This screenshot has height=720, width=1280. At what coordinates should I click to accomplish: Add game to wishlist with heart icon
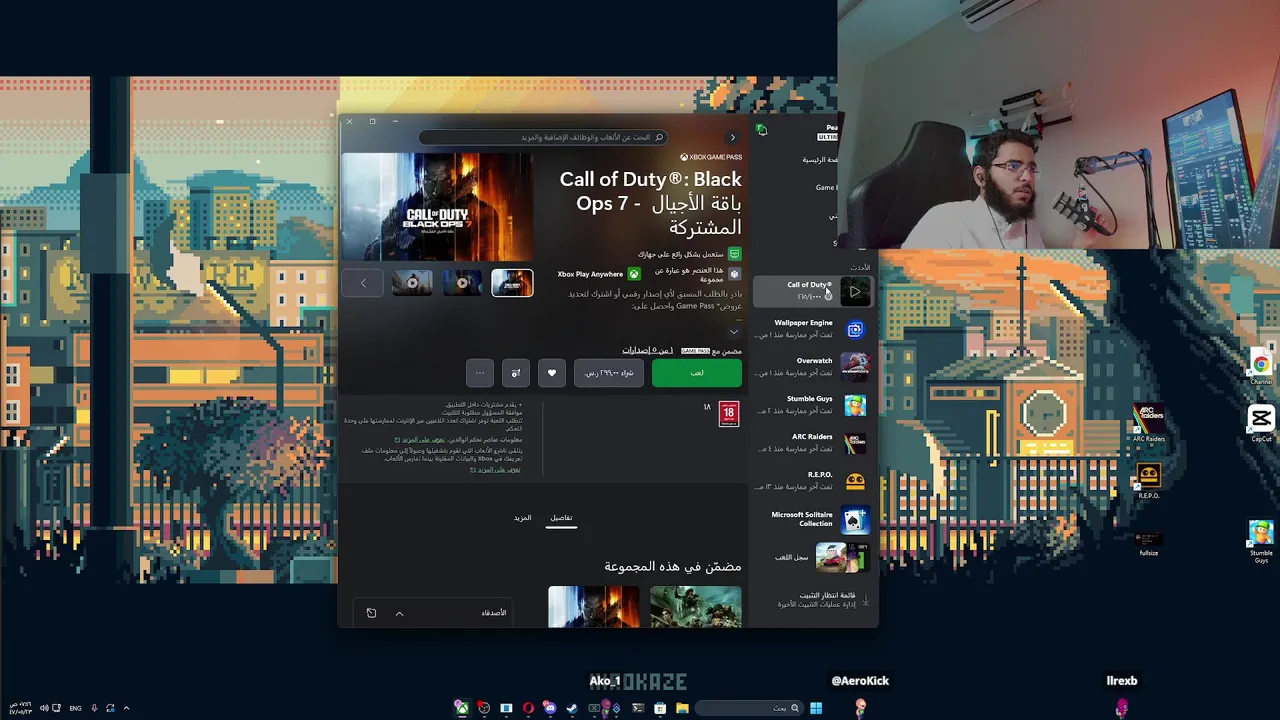[x=551, y=373]
